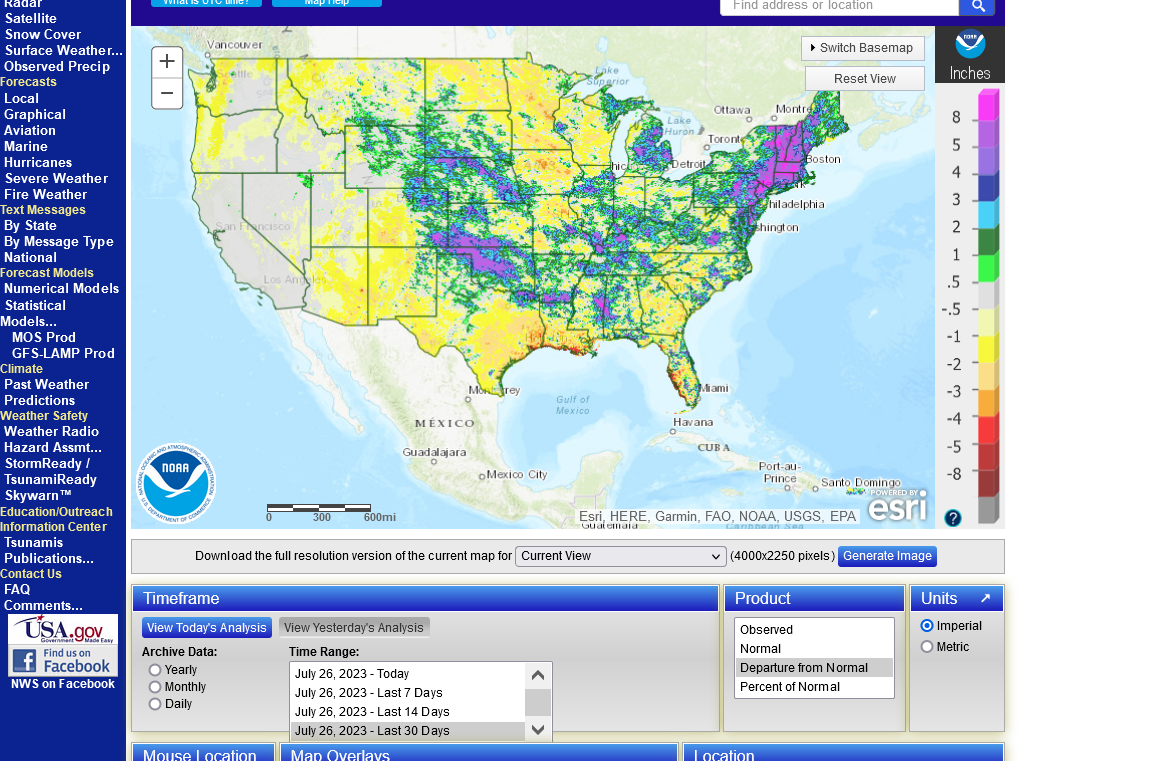Viewport: 1160px width, 761px height.
Task: Expand the Switch Basemap menu
Action: [863, 48]
